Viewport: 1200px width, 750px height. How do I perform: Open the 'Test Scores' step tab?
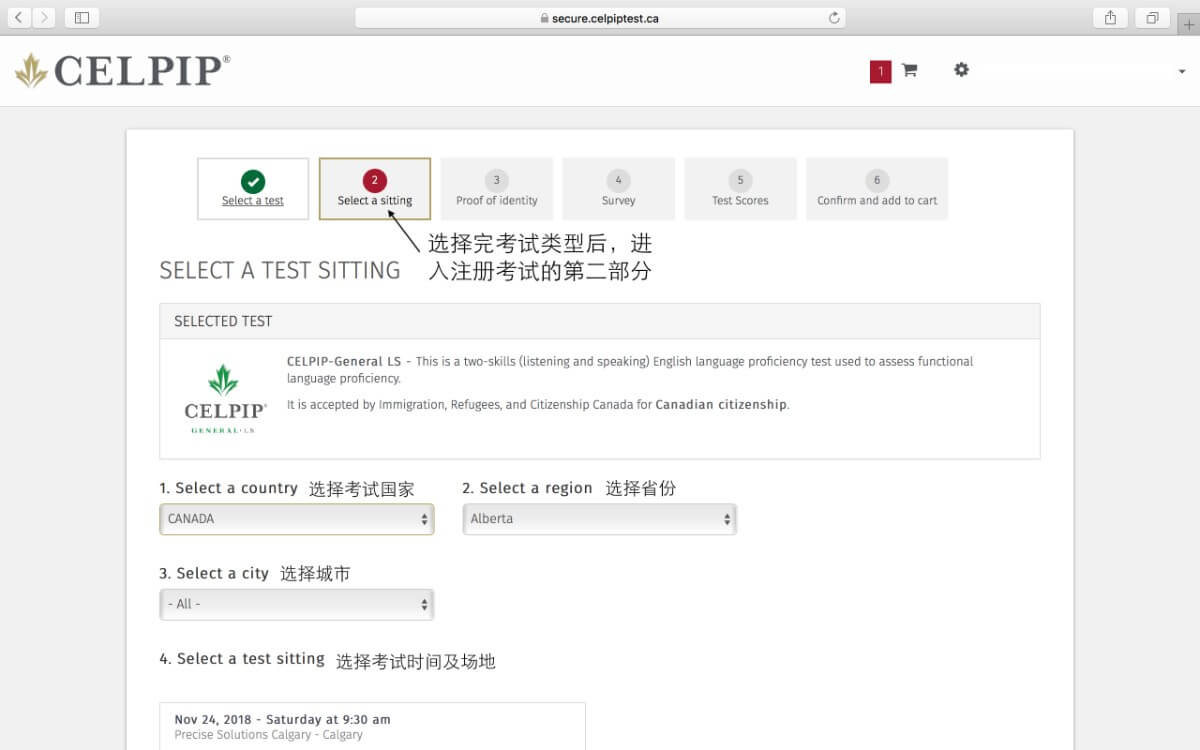(x=741, y=188)
